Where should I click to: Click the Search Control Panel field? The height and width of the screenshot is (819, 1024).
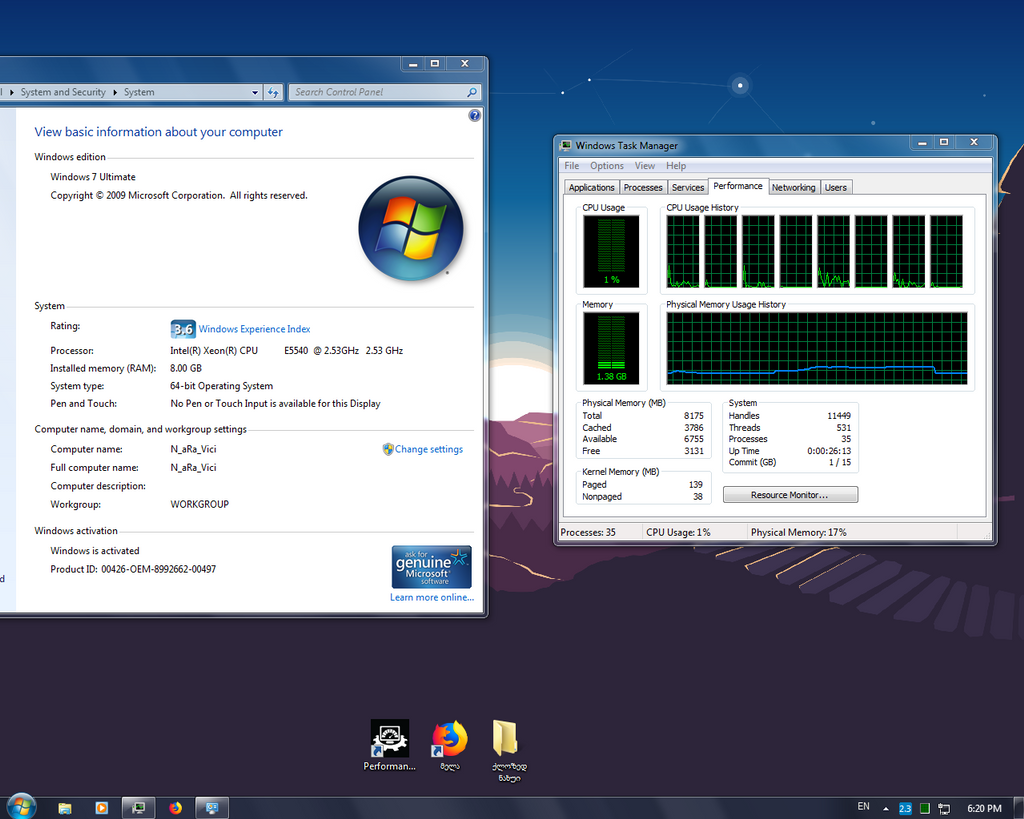[x=385, y=92]
